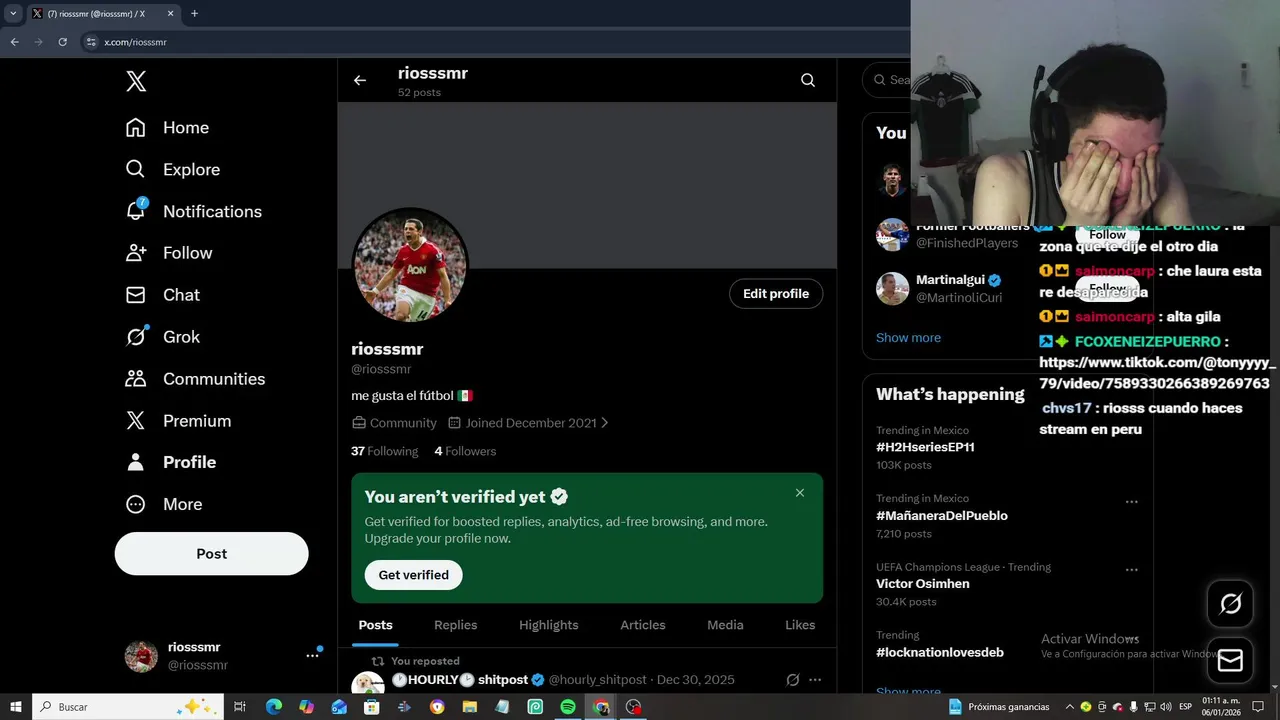Open the 4 Followers list
This screenshot has width=1280, height=720.
[x=465, y=451]
